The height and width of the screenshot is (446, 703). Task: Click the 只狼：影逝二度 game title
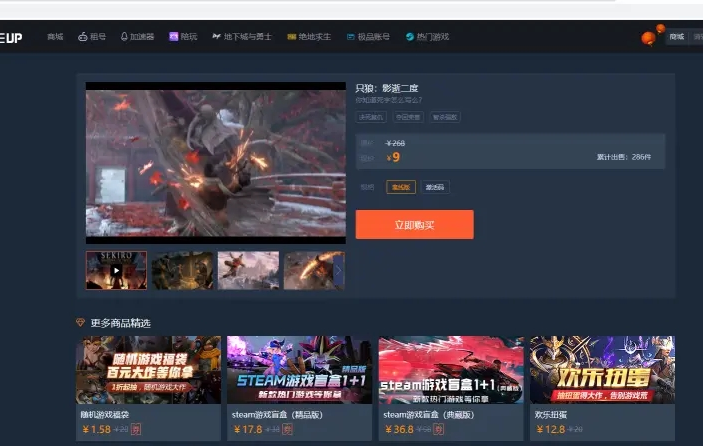pos(387,88)
